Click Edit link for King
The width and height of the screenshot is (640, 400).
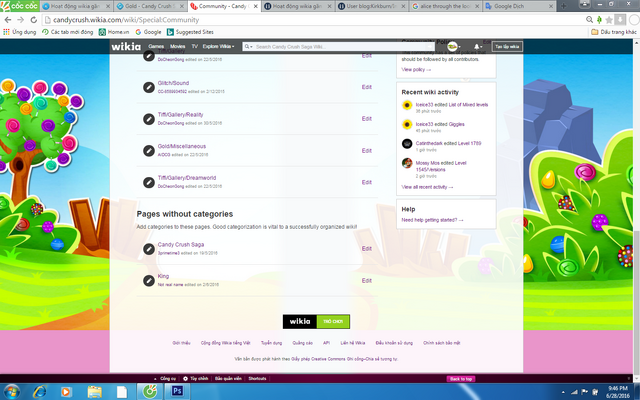[x=367, y=280]
